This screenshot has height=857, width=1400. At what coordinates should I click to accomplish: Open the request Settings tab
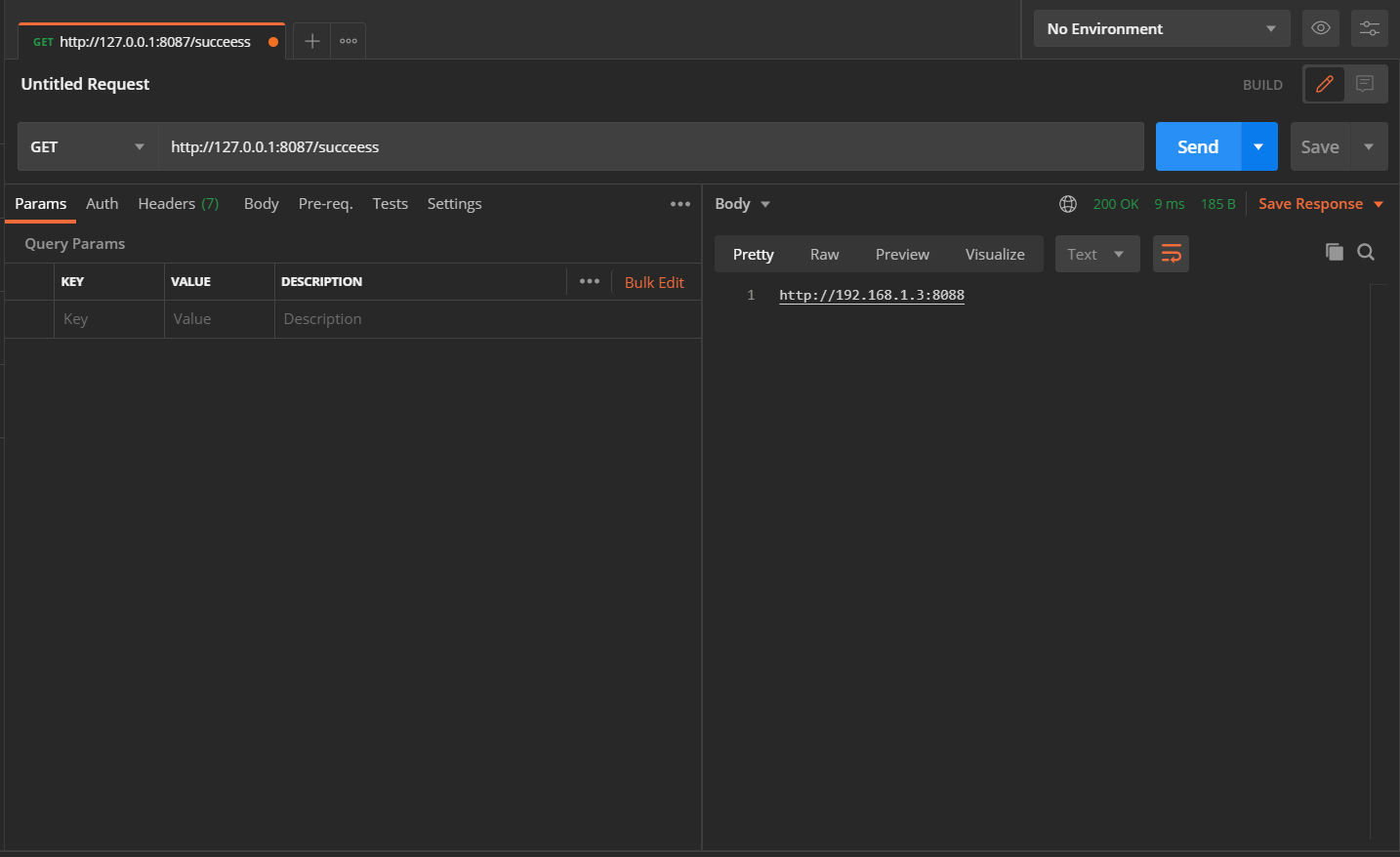(454, 204)
